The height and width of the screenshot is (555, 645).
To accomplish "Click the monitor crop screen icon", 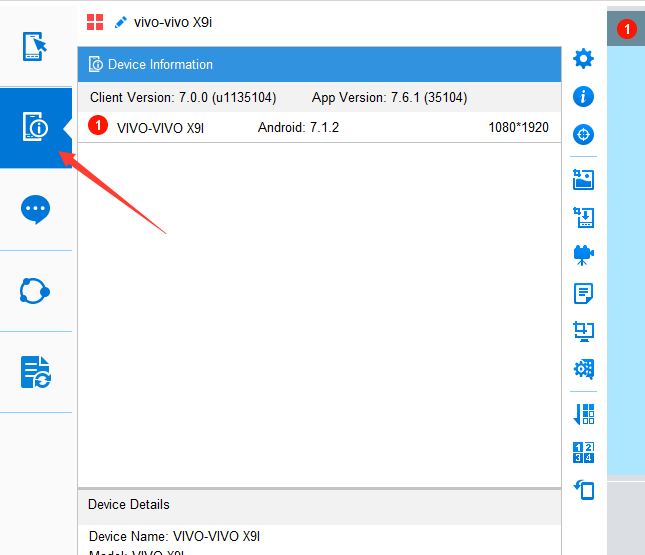I will coord(583,331).
